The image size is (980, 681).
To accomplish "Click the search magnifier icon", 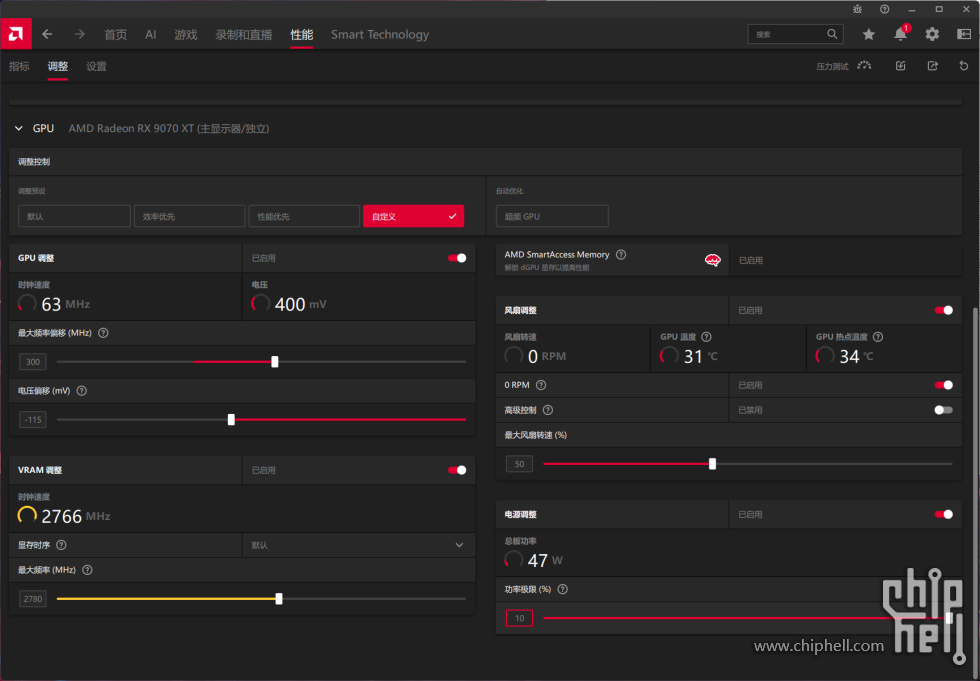I will pos(832,34).
